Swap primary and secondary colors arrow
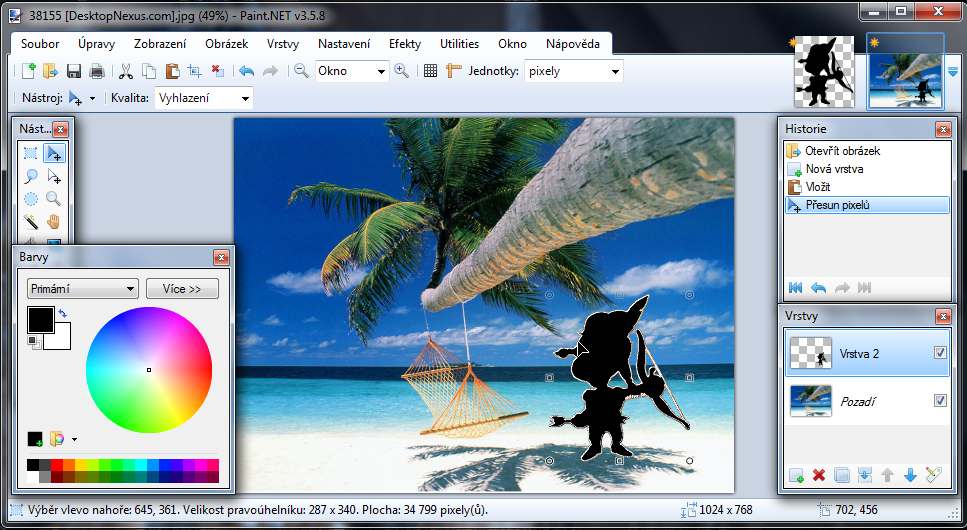967x530 pixels. [x=62, y=313]
